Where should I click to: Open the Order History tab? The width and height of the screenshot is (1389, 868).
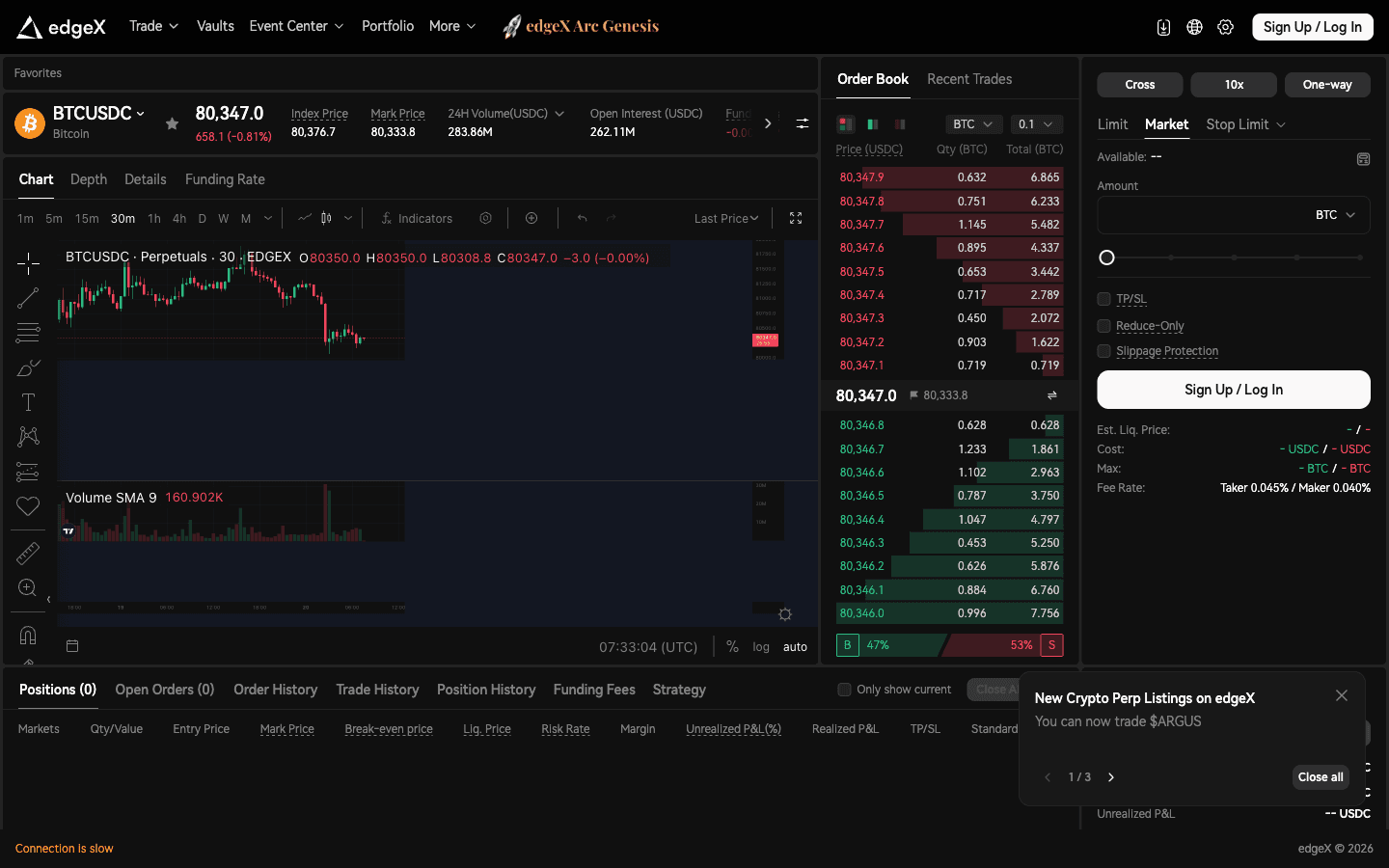[x=275, y=690]
